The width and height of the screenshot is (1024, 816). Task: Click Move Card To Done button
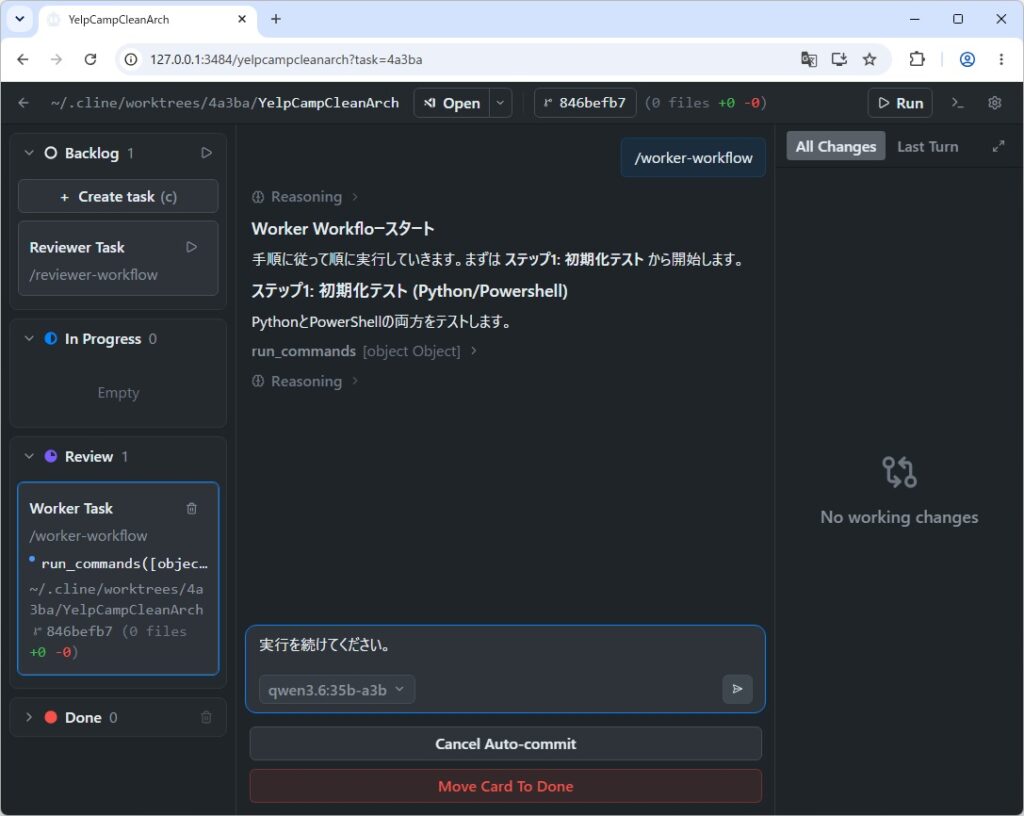[505, 786]
